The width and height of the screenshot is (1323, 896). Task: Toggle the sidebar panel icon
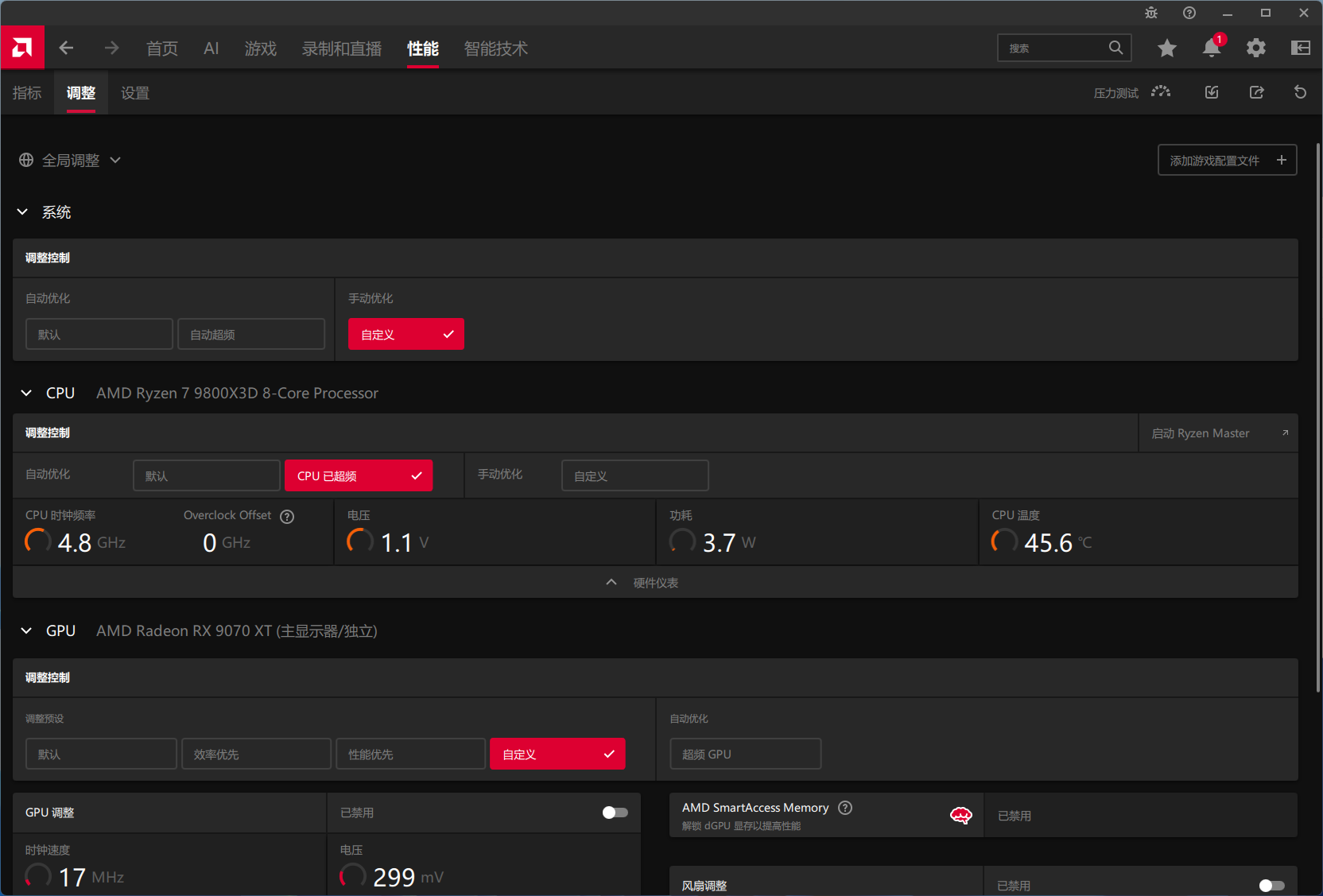coord(1300,48)
